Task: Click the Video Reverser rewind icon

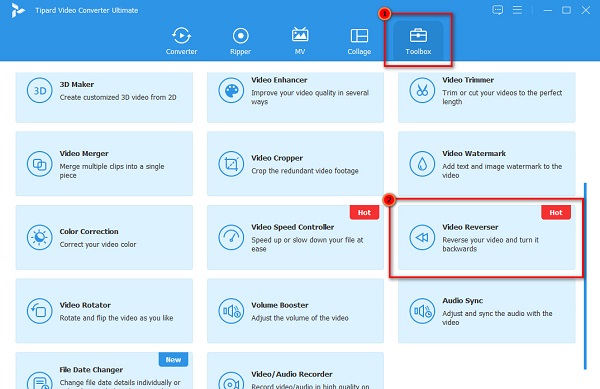Action: (x=422, y=237)
